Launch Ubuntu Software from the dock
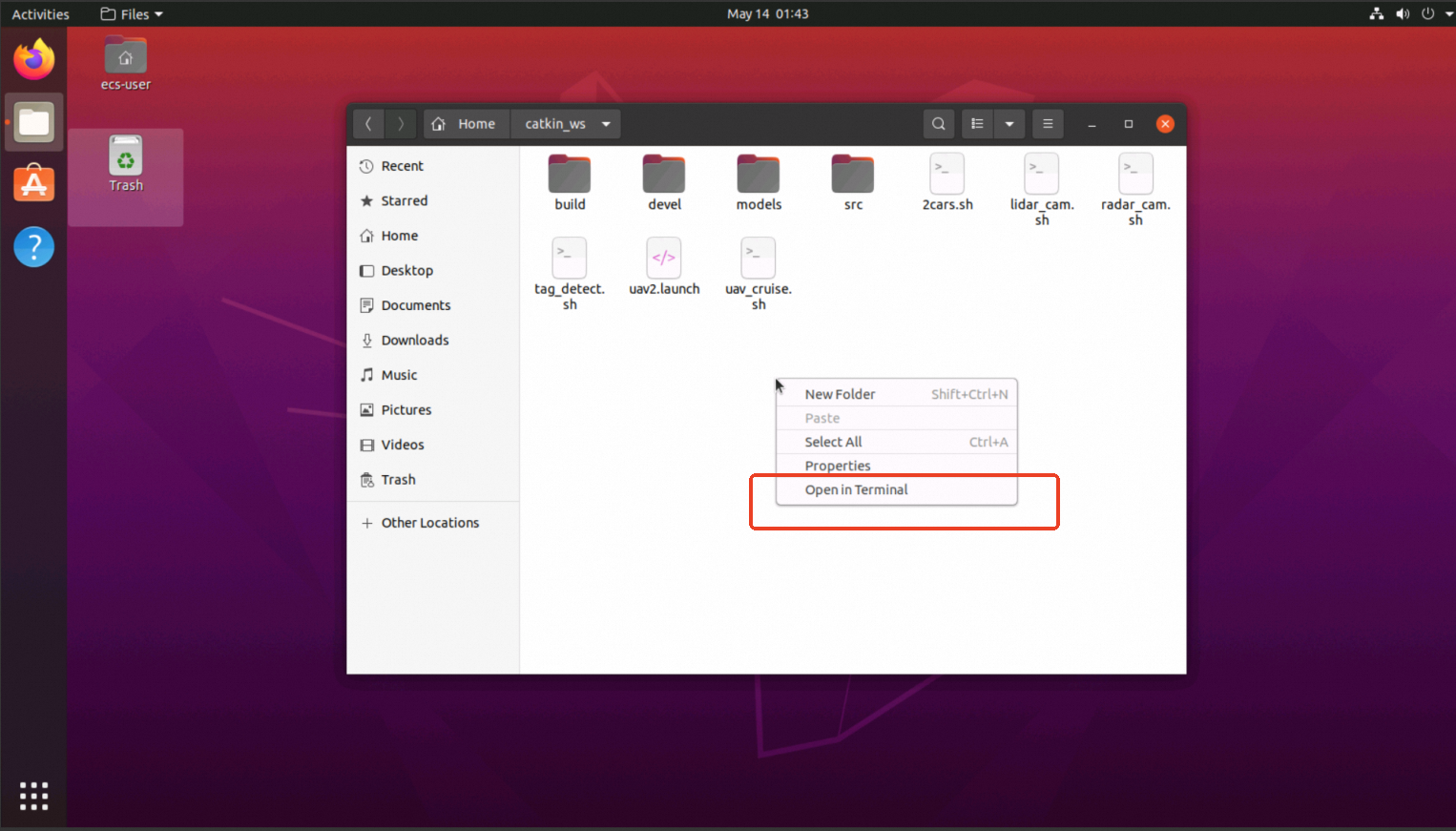Image resolution: width=1456 pixels, height=831 pixels. pyautogui.click(x=34, y=184)
